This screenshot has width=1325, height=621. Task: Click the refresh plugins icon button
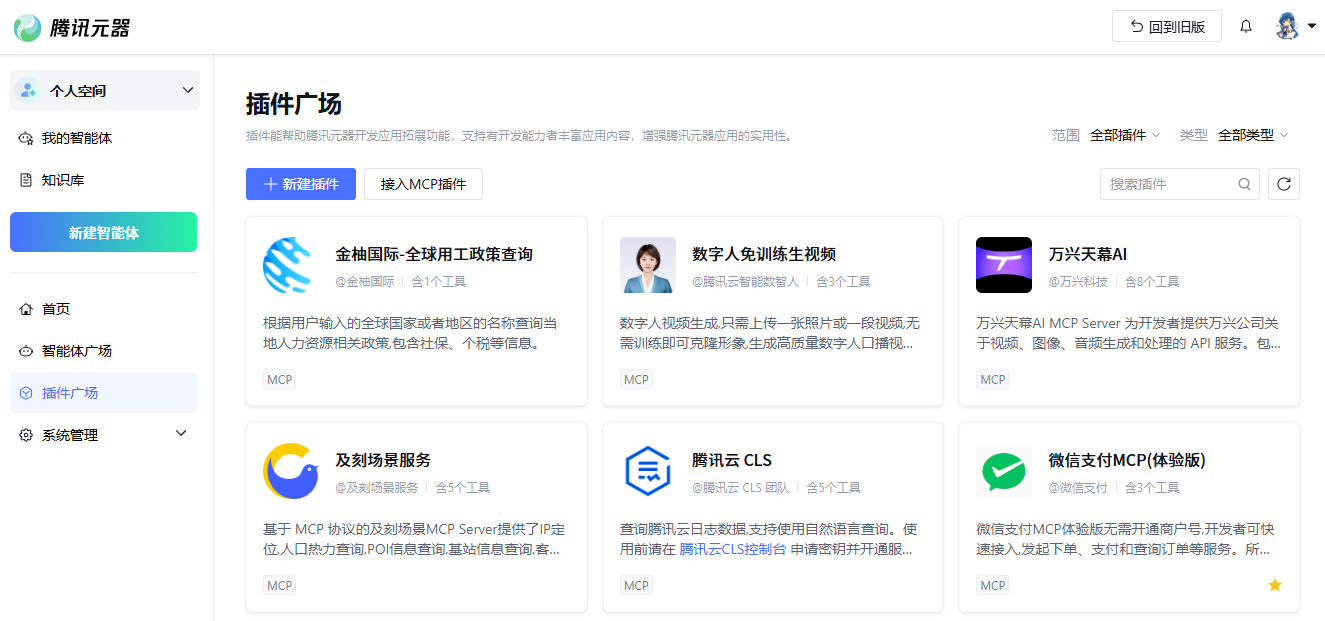pos(1284,184)
